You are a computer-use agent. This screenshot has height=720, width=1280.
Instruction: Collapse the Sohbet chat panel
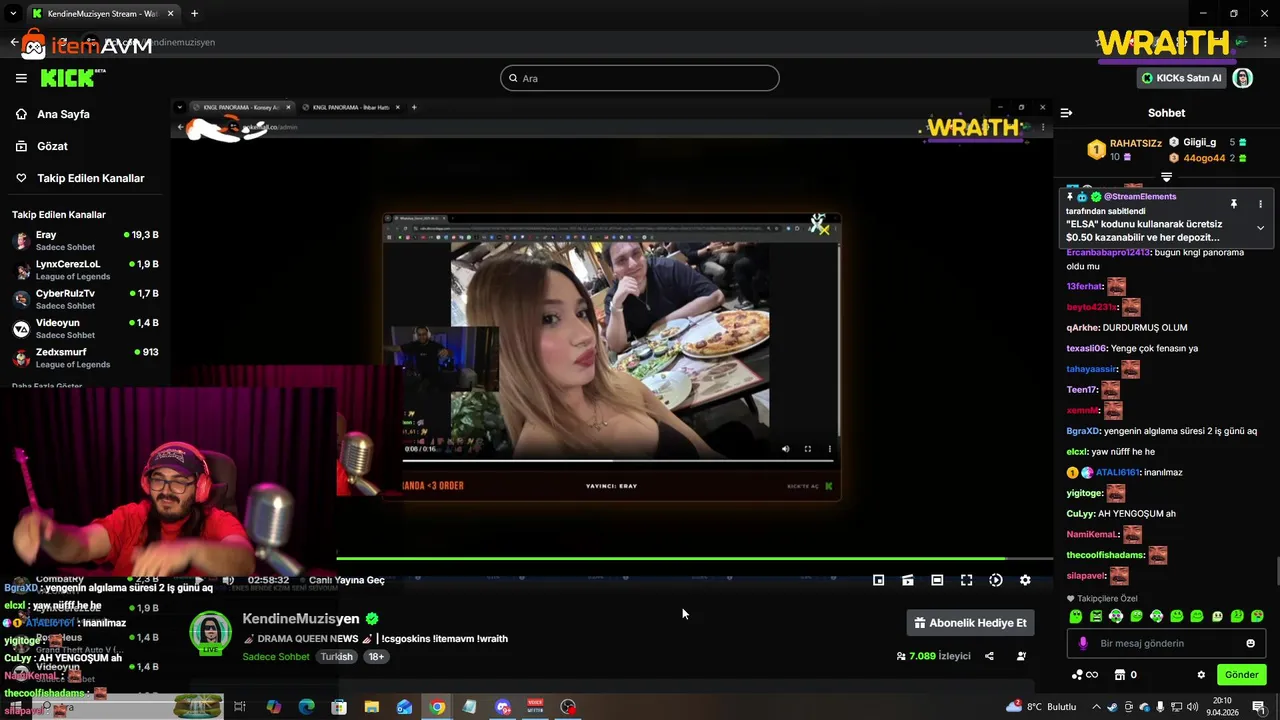click(1066, 113)
